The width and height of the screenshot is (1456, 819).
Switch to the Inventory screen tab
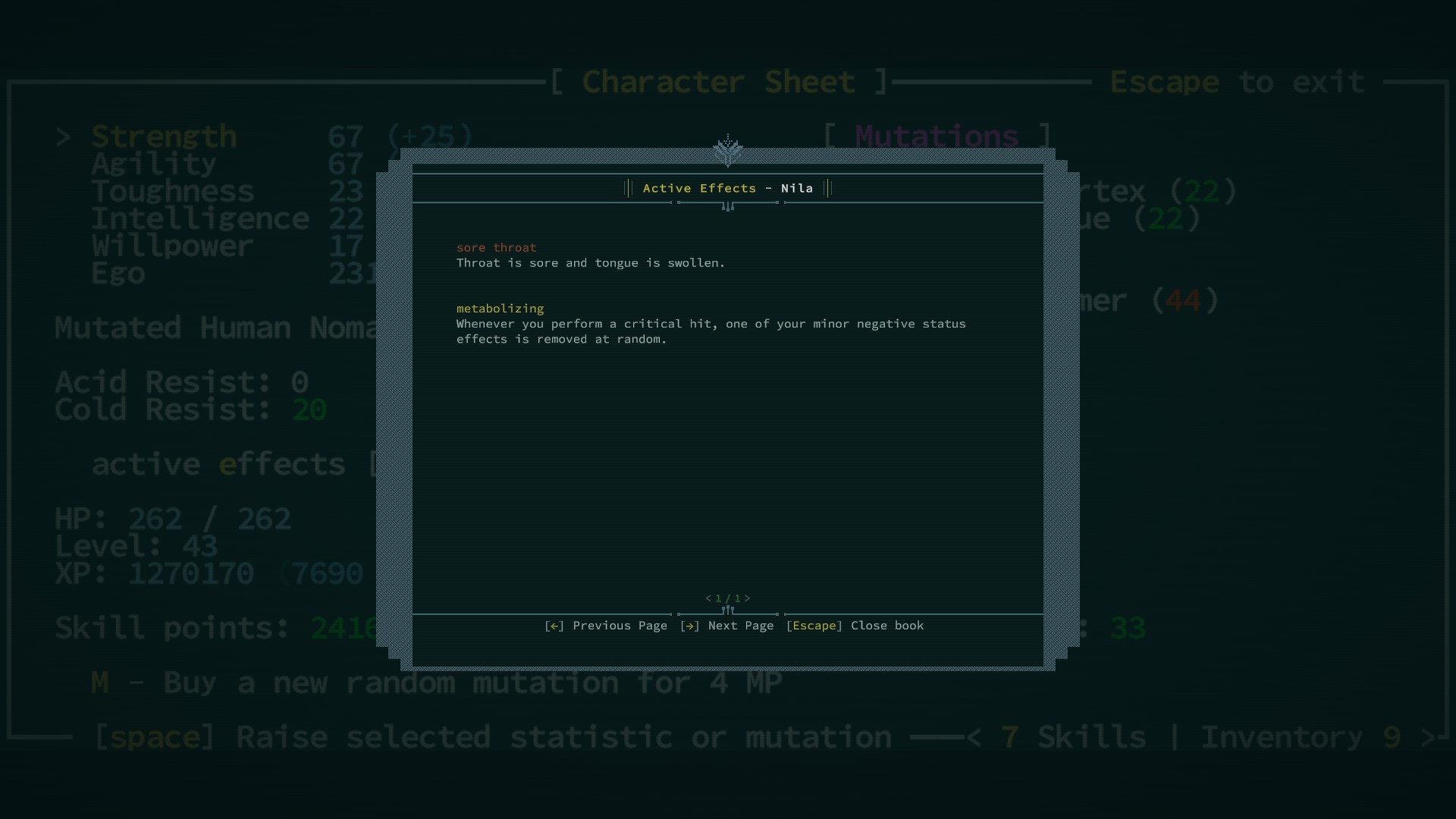tap(1282, 737)
